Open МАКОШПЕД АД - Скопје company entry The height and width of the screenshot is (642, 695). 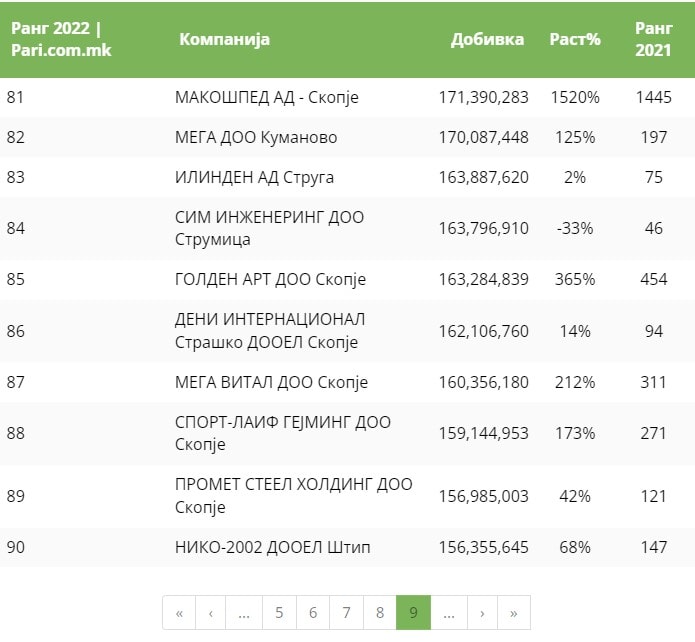(266, 98)
